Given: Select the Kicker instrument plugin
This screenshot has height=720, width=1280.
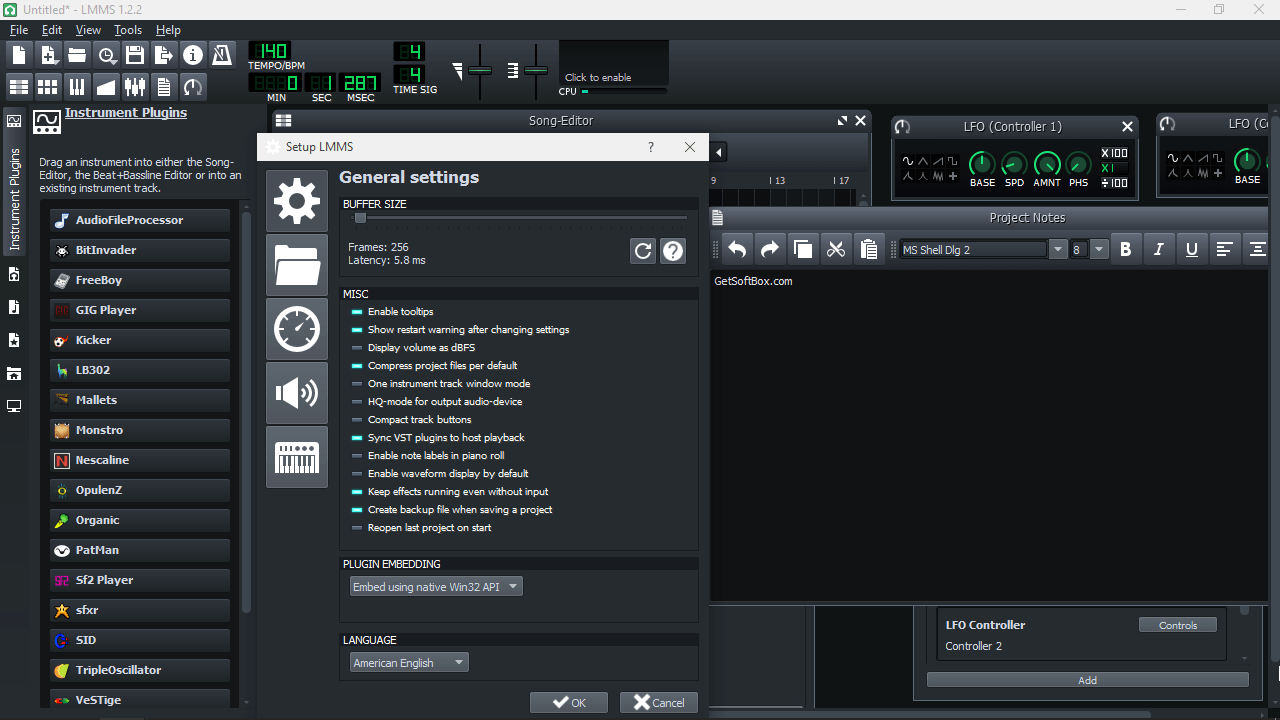Looking at the screenshot, I should point(140,340).
